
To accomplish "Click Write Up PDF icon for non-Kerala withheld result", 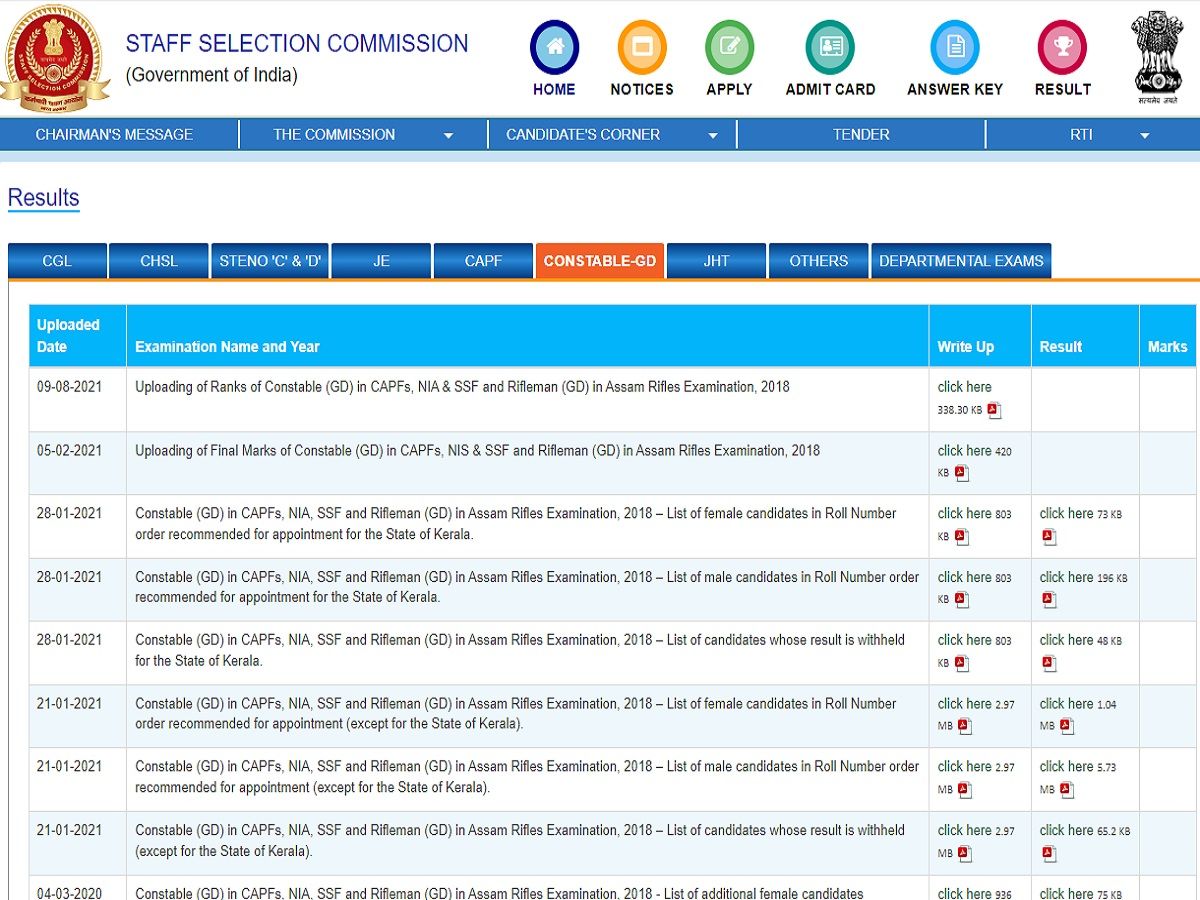I will 965,854.
